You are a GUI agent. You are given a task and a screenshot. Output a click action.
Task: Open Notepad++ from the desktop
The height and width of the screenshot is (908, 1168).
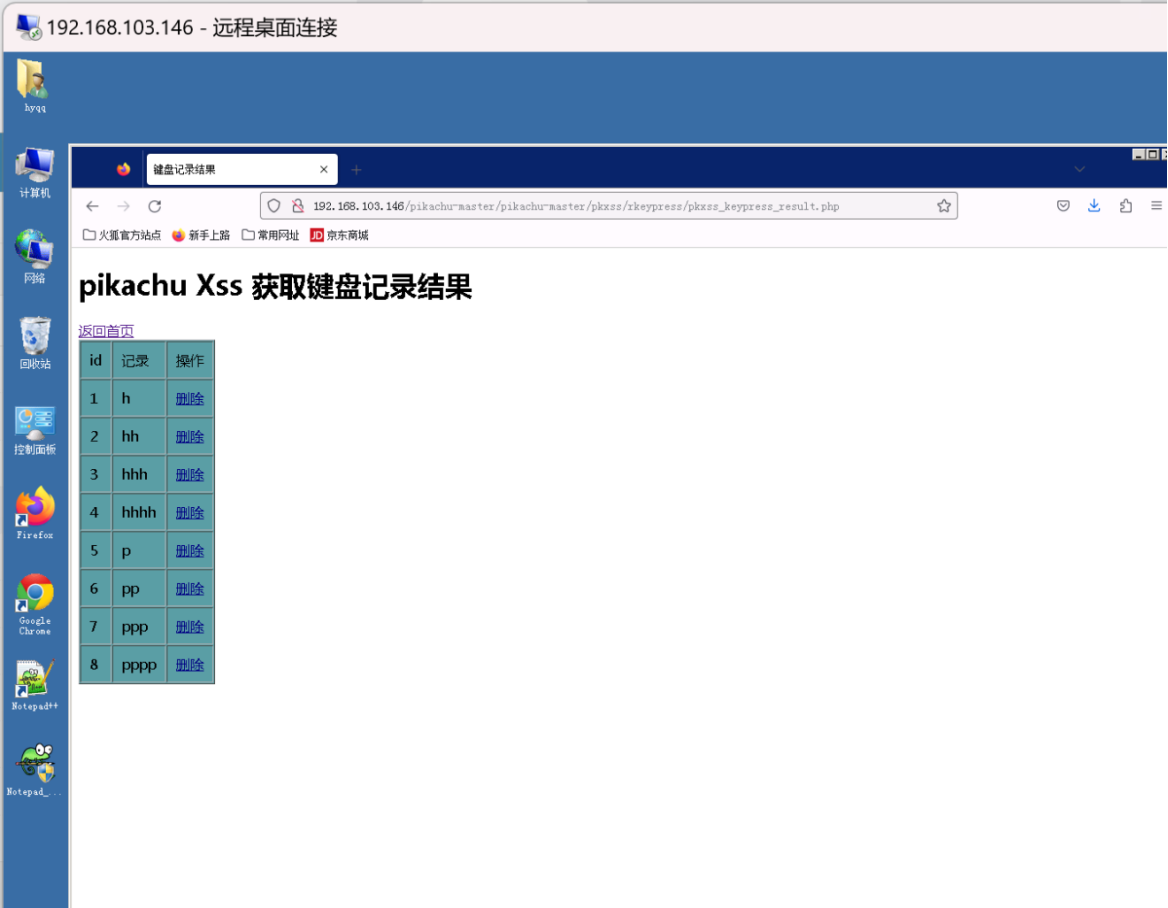pos(33,678)
